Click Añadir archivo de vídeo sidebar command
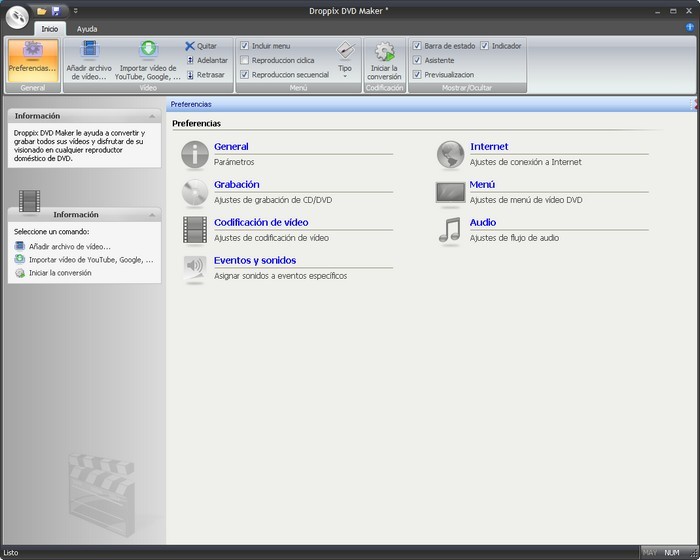The height and width of the screenshot is (560, 700). (63, 247)
